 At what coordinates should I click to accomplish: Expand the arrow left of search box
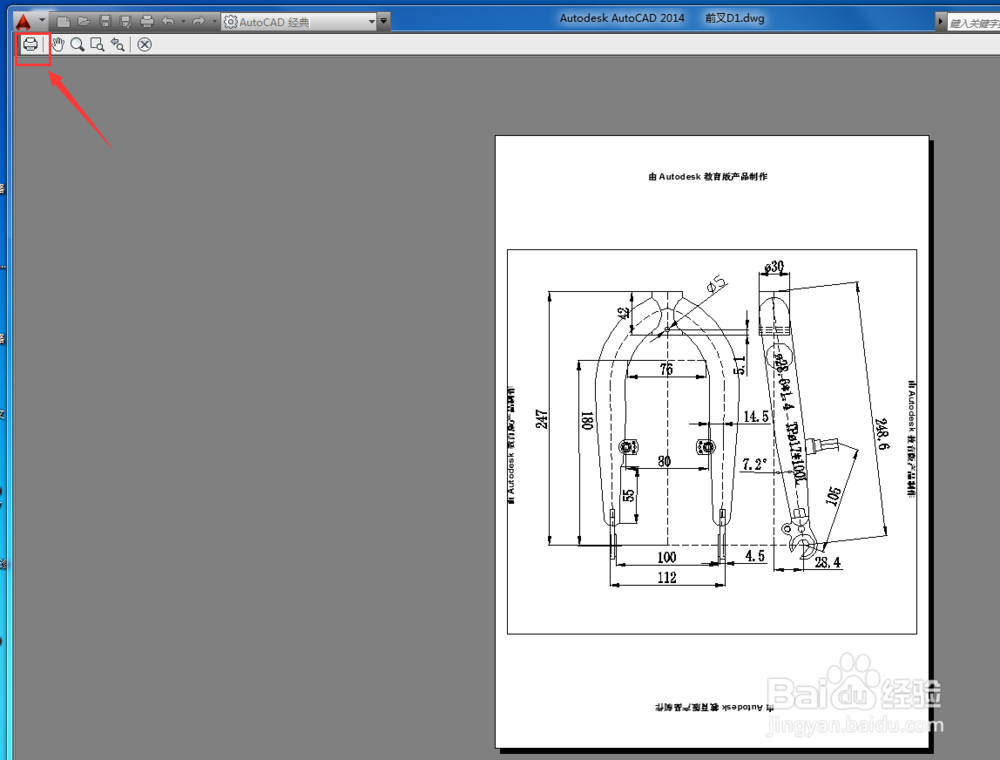940,22
